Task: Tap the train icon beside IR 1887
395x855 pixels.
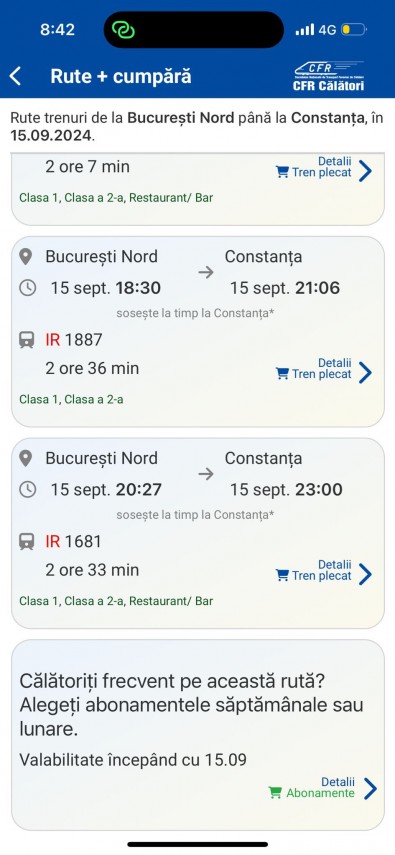Action: coord(26,340)
